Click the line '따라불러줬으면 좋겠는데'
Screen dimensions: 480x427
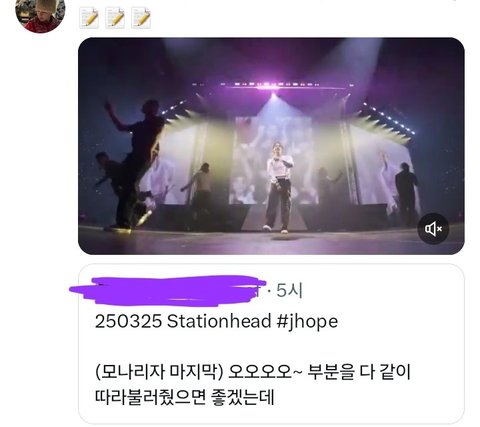tap(184, 397)
